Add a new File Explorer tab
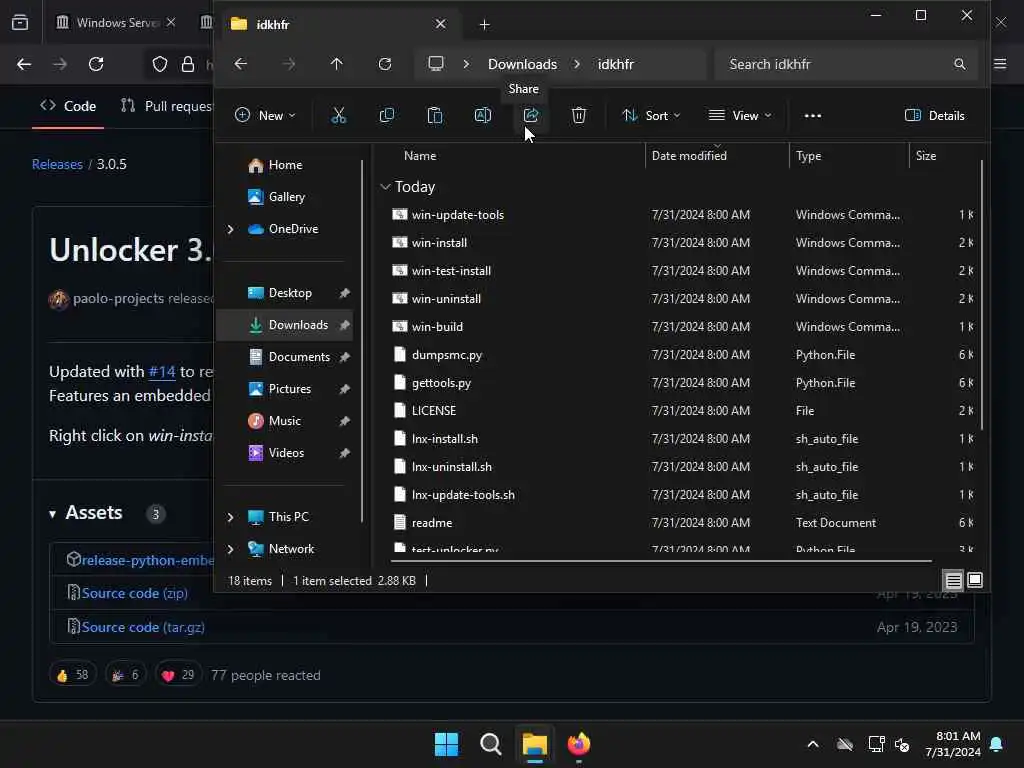Image resolution: width=1024 pixels, height=768 pixels. 485,24
